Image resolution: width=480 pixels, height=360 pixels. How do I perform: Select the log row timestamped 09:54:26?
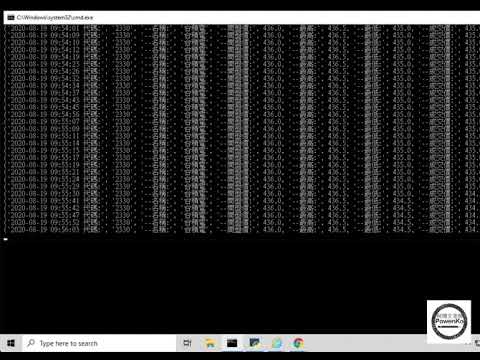point(242,71)
